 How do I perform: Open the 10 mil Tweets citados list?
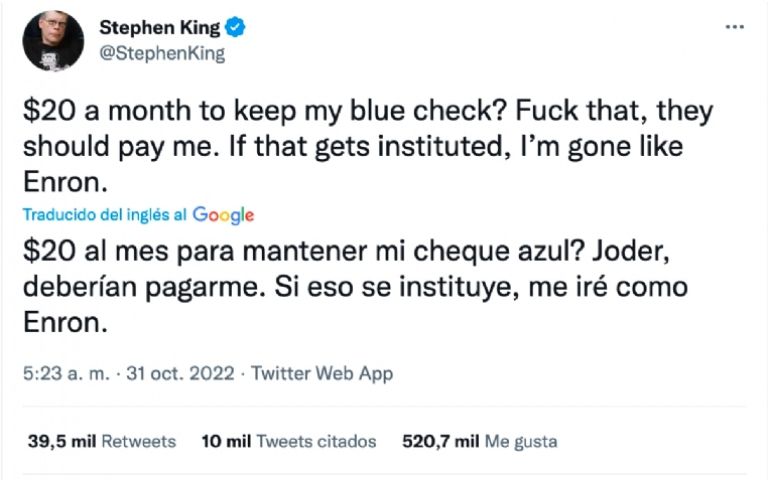pos(289,441)
